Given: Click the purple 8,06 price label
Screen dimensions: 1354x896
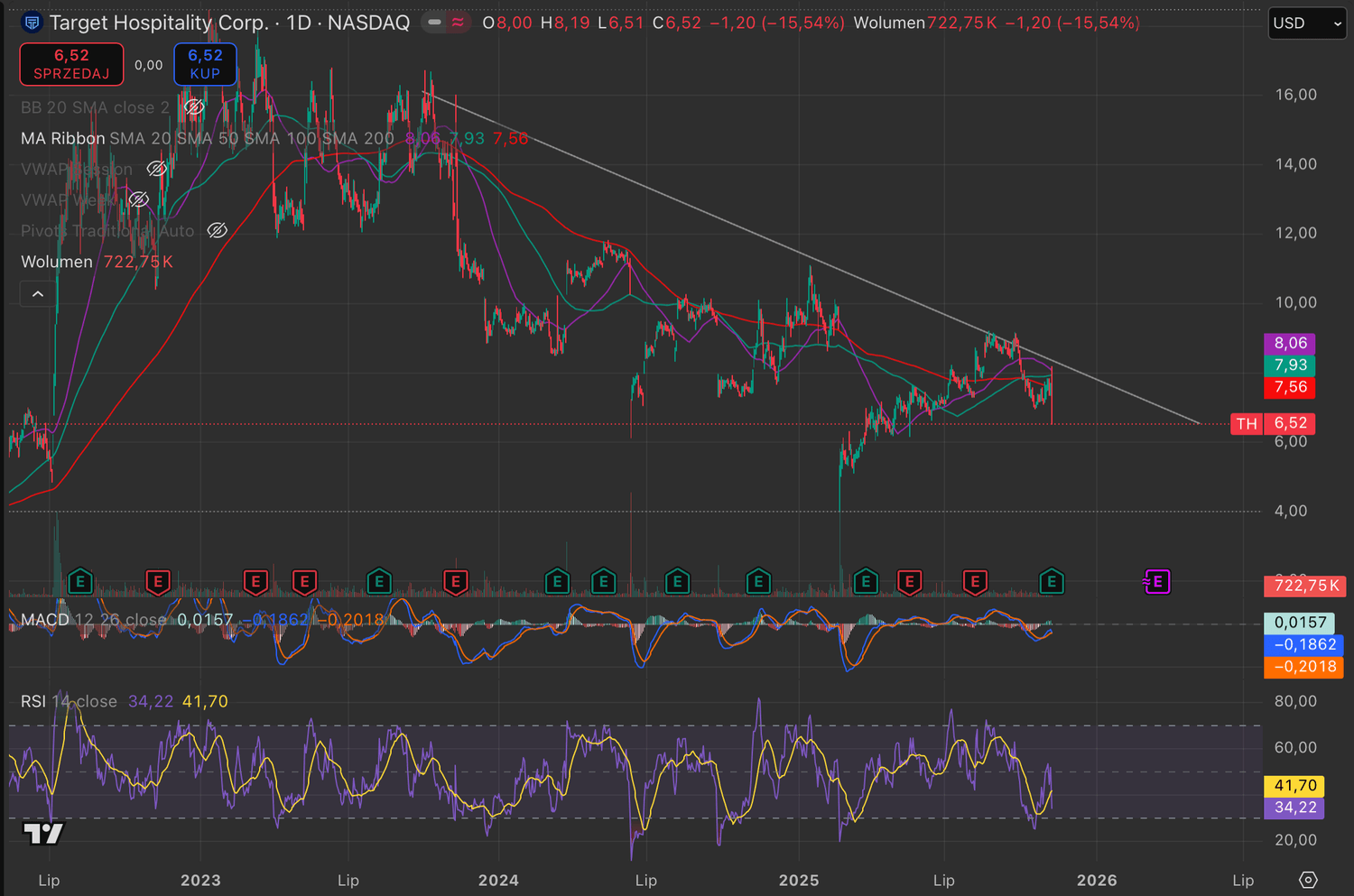Looking at the screenshot, I should [1290, 343].
